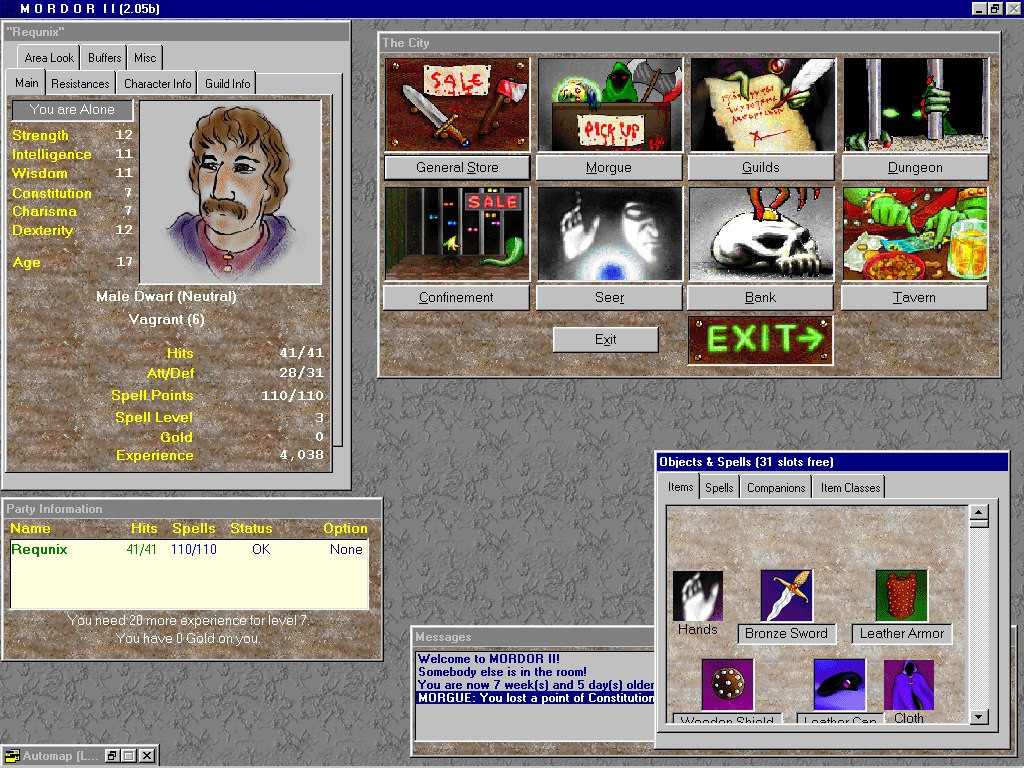Enter the Dungeon via its barred picture
Screen dimensions: 1024x768
(916, 104)
